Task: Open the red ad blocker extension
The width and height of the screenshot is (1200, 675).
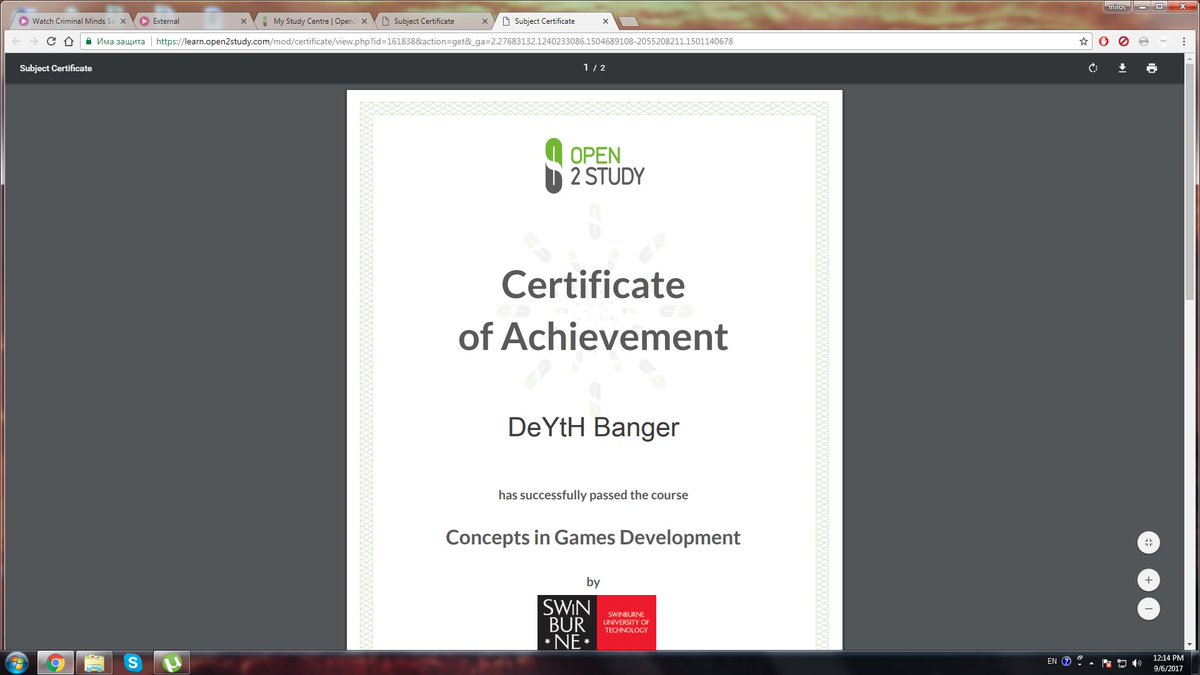Action: 1124,41
